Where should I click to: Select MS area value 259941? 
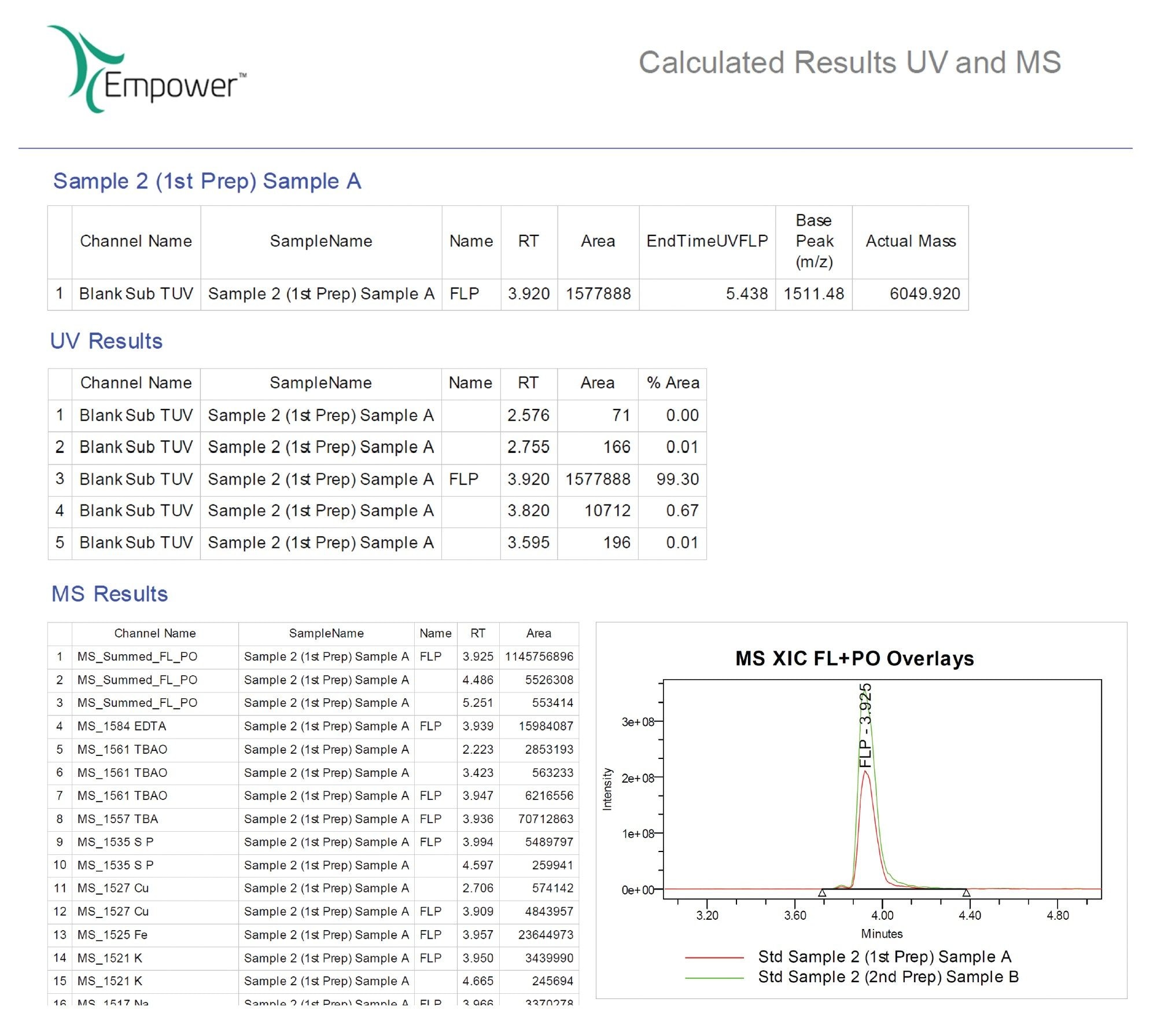click(552, 865)
